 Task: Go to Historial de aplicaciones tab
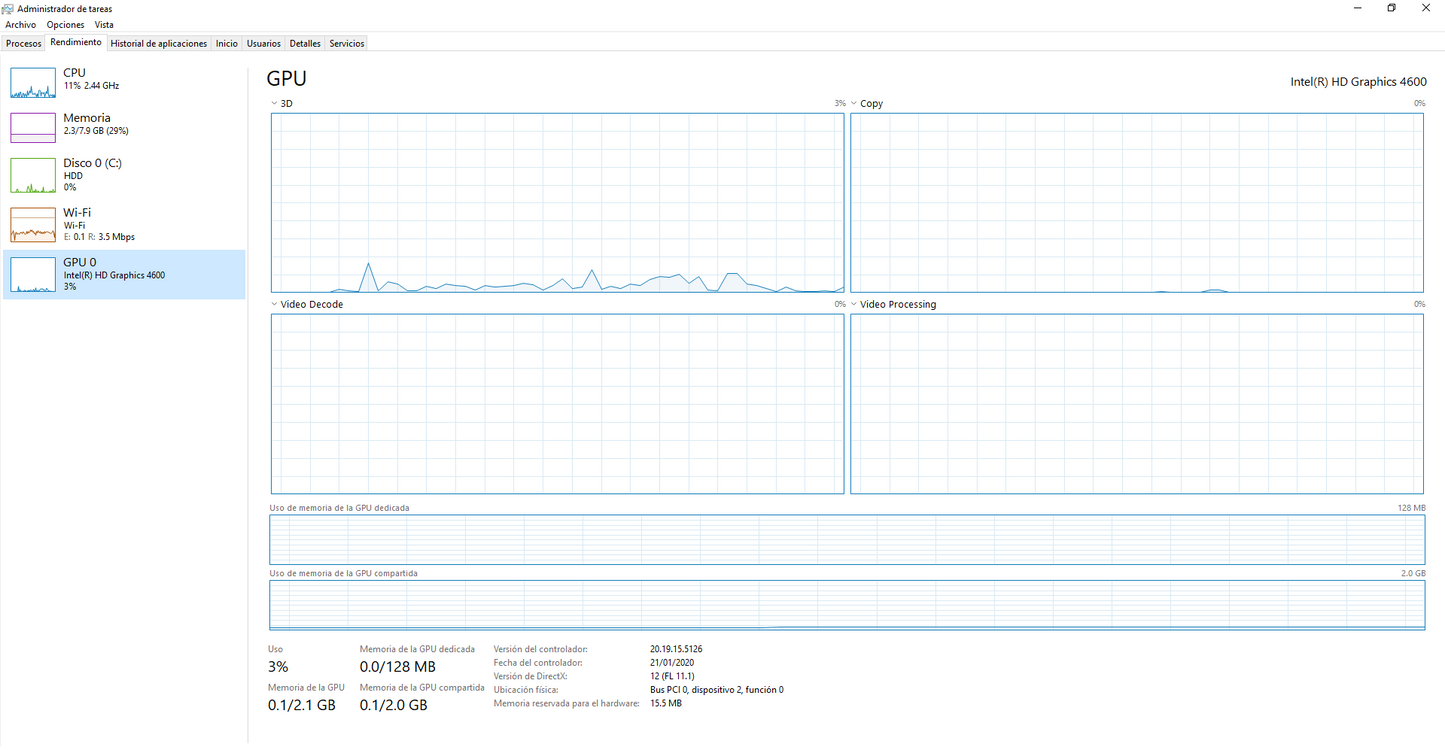159,44
